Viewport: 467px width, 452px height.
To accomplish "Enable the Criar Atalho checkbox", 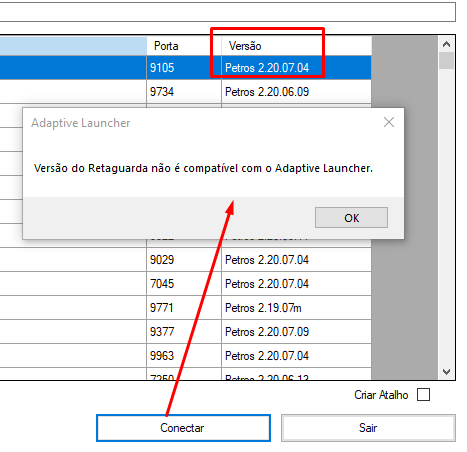I will 423,395.
